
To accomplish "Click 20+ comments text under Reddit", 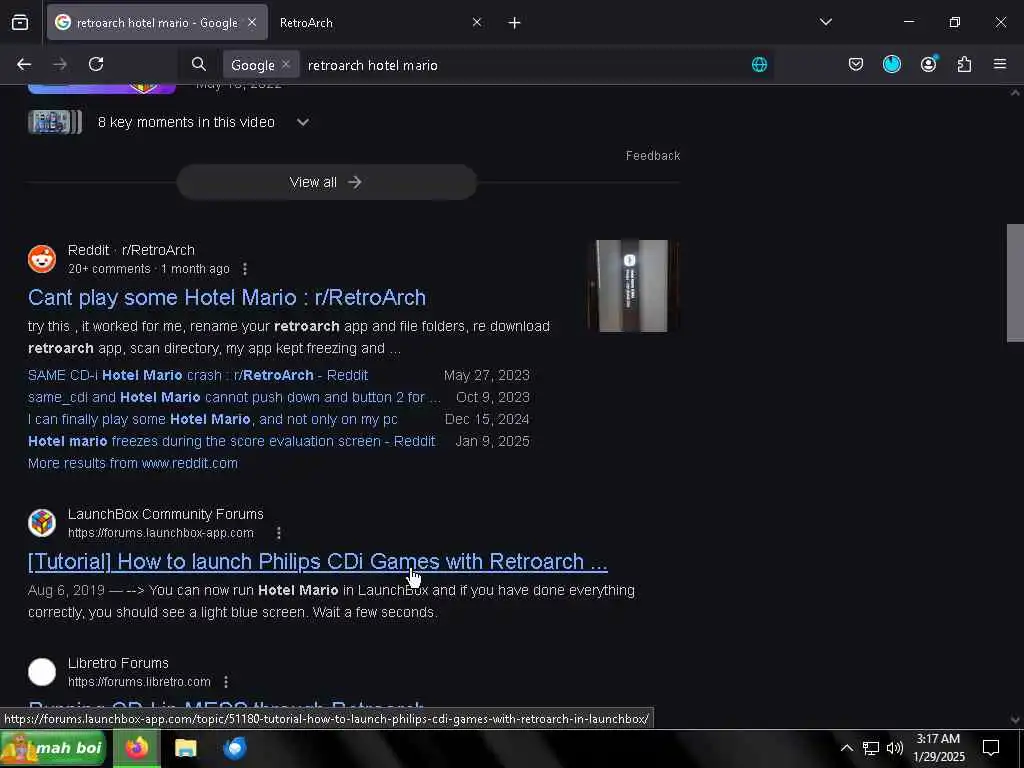I will point(109,269).
